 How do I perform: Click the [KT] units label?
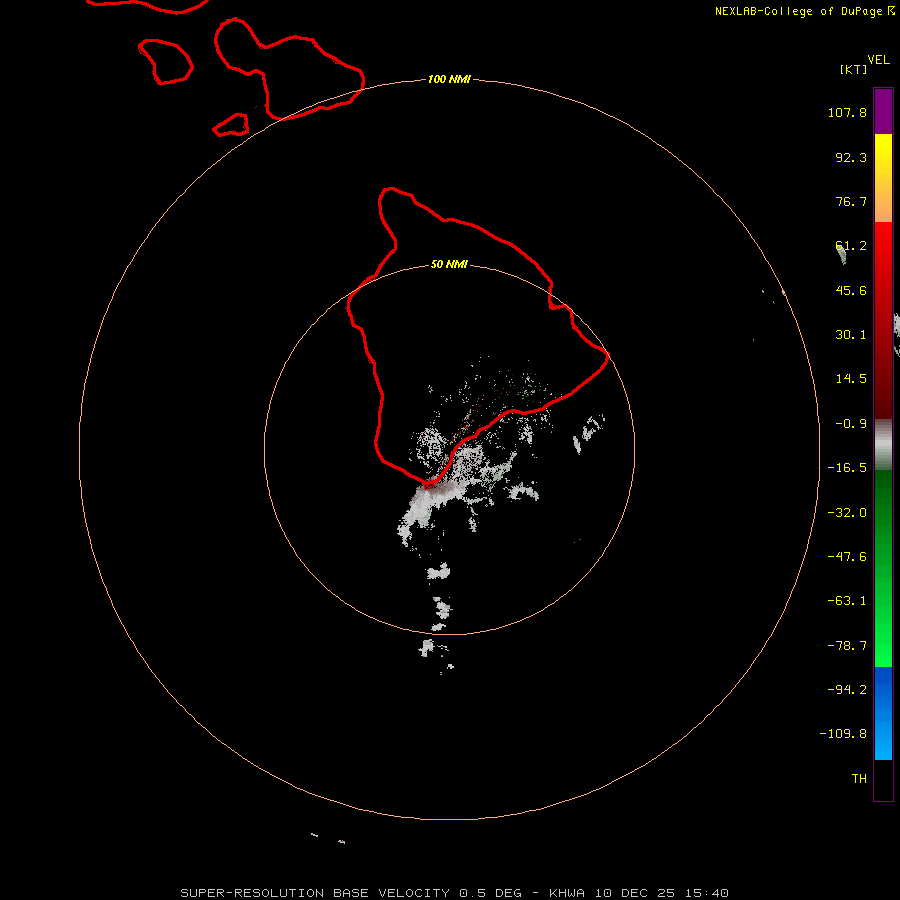click(x=854, y=69)
